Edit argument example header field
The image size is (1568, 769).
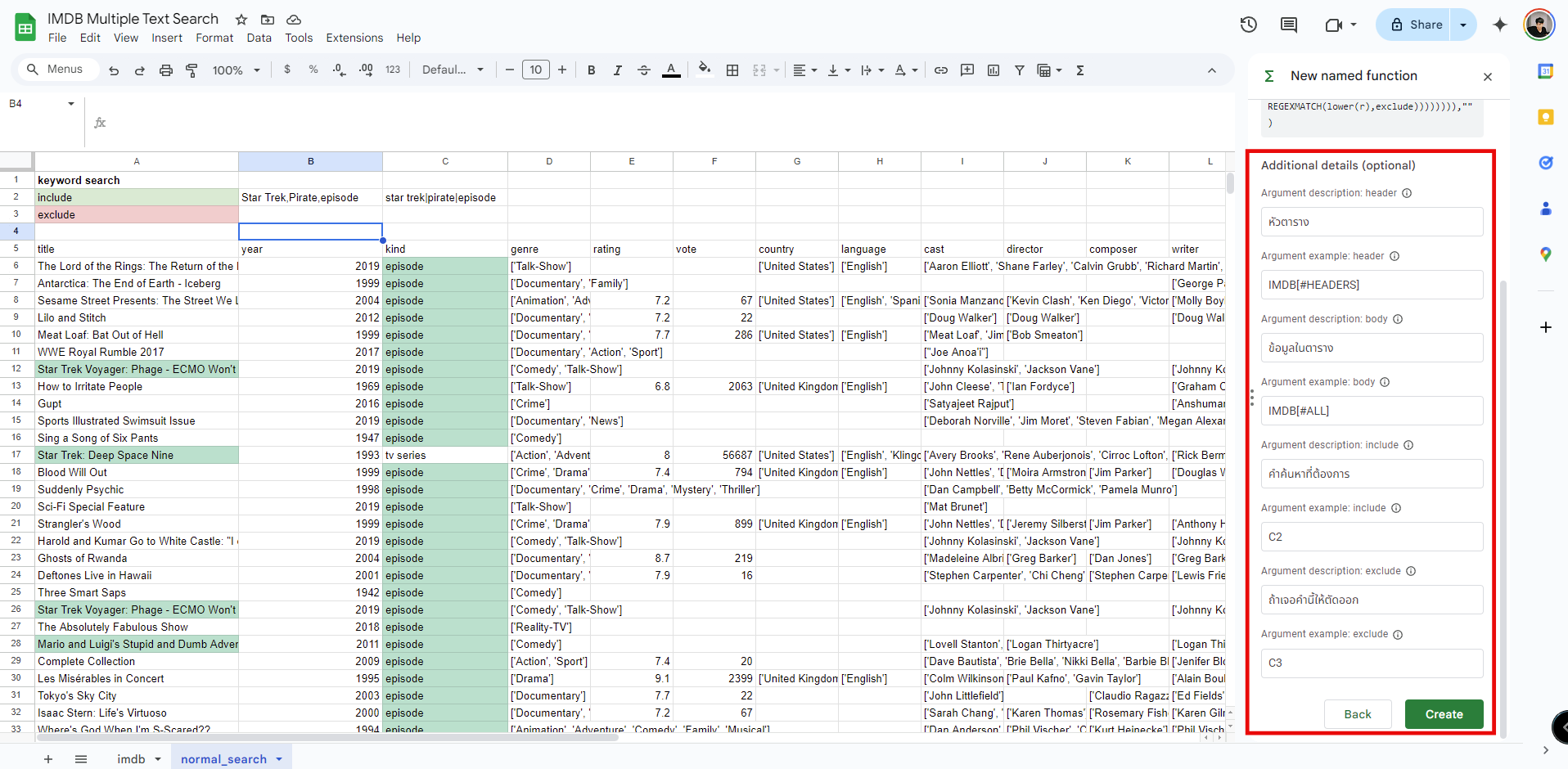click(1372, 285)
